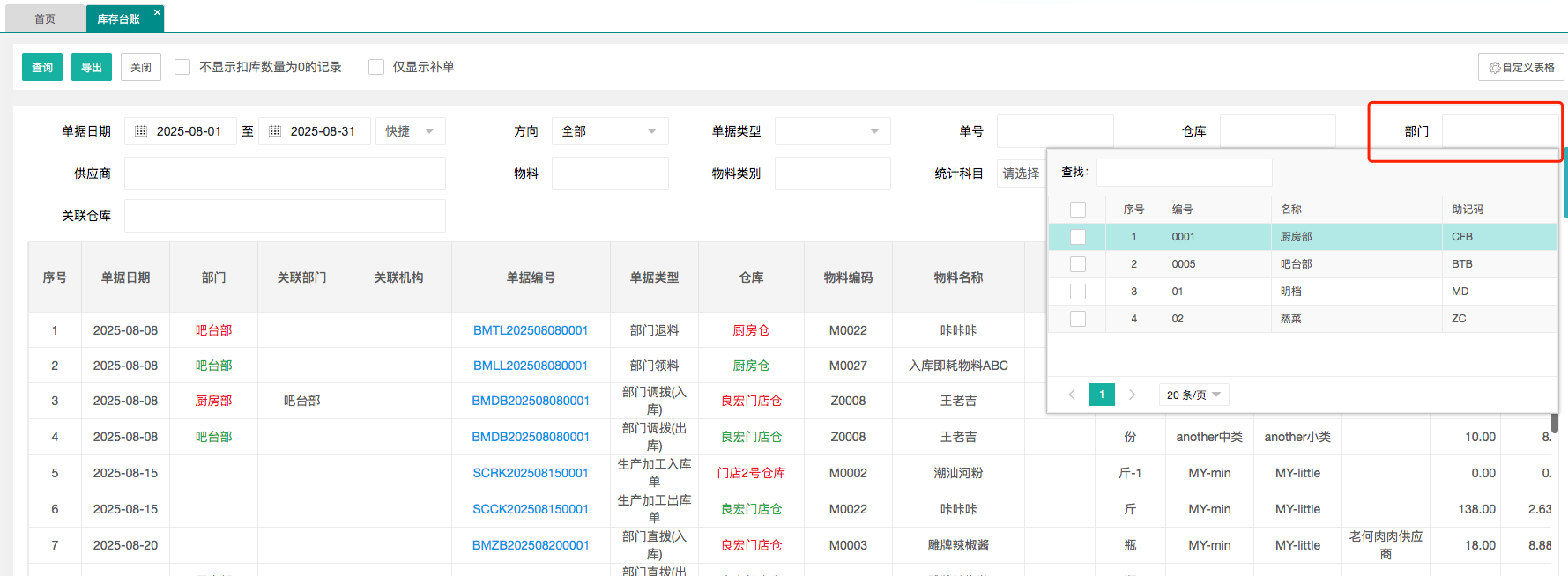Open document link BMTL202508080001
Viewport: 1568px width, 576px height.
tap(531, 330)
